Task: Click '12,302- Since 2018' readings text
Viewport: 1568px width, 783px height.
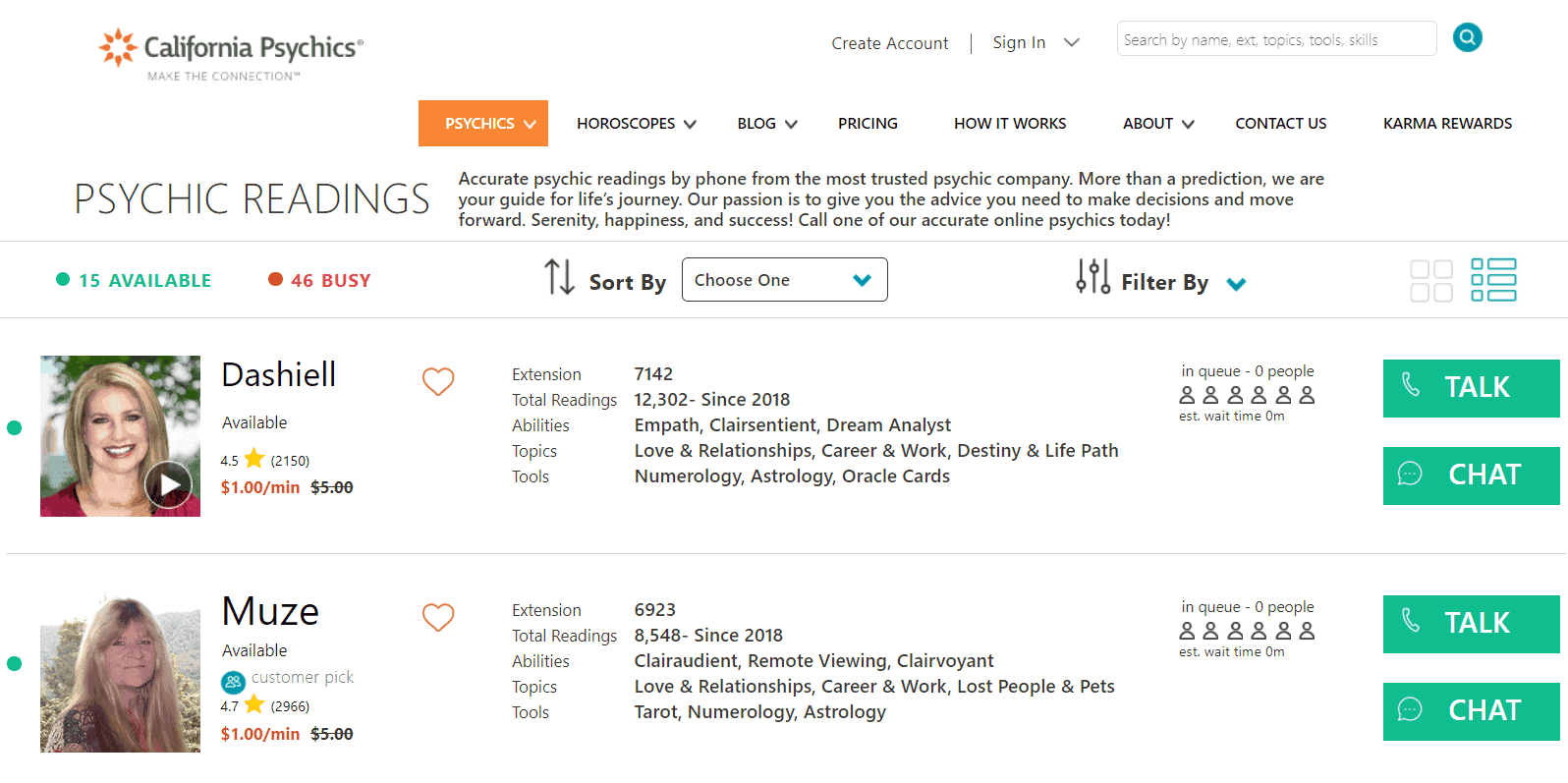Action: click(x=712, y=400)
